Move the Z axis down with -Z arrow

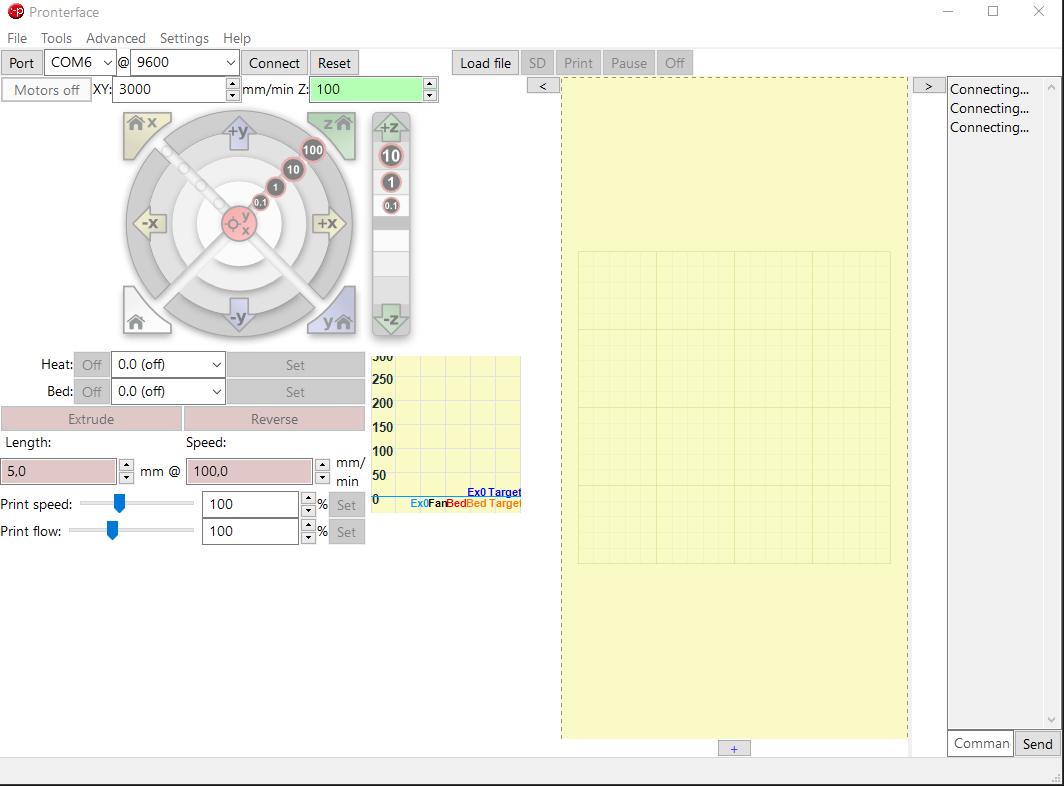(x=391, y=319)
